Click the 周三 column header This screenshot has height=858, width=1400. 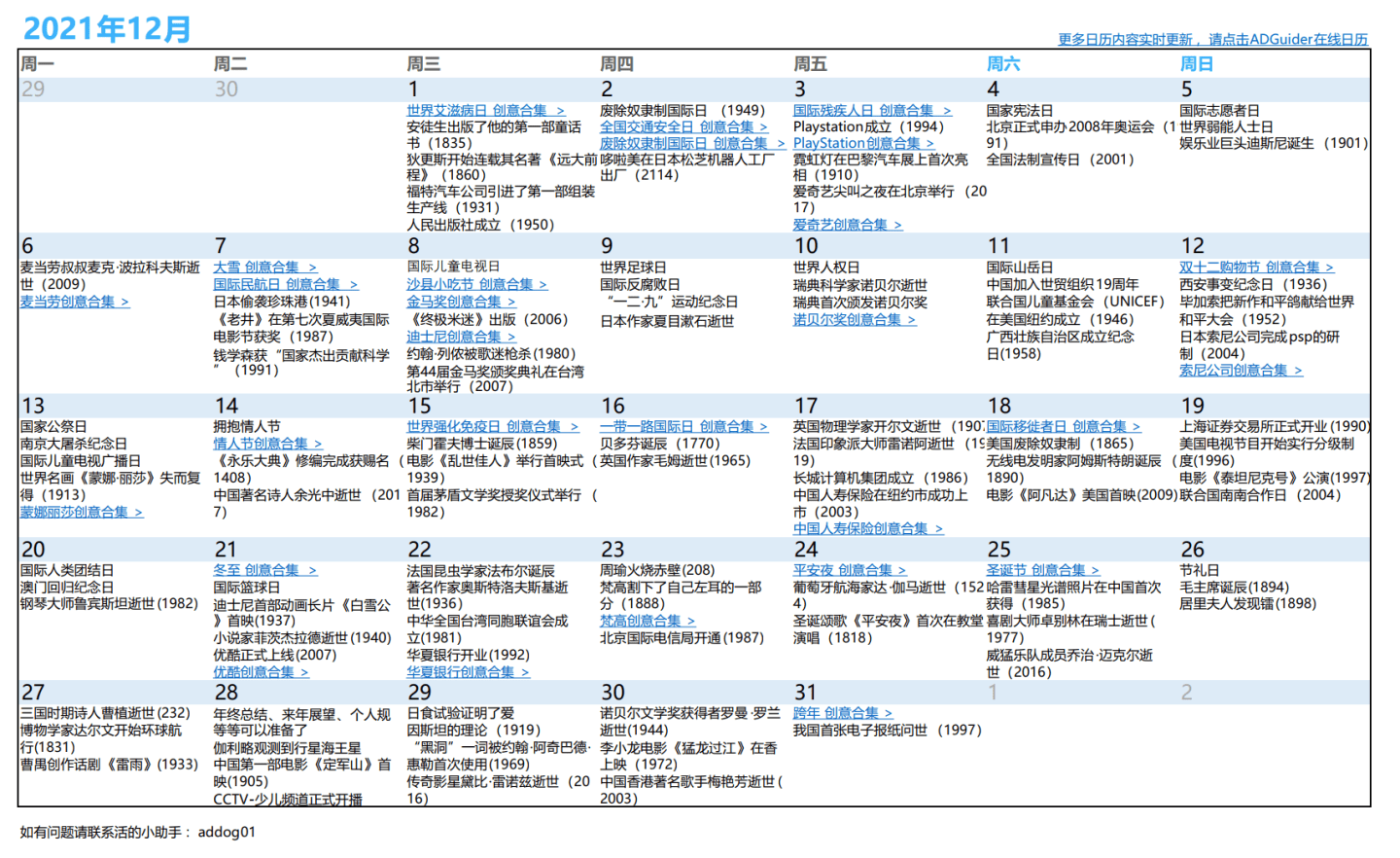point(424,63)
